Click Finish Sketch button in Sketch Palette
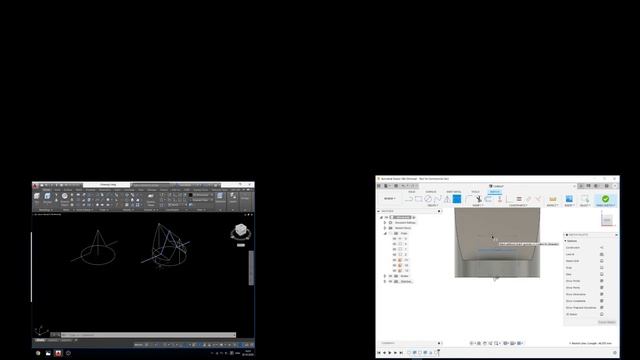 pos(607,322)
